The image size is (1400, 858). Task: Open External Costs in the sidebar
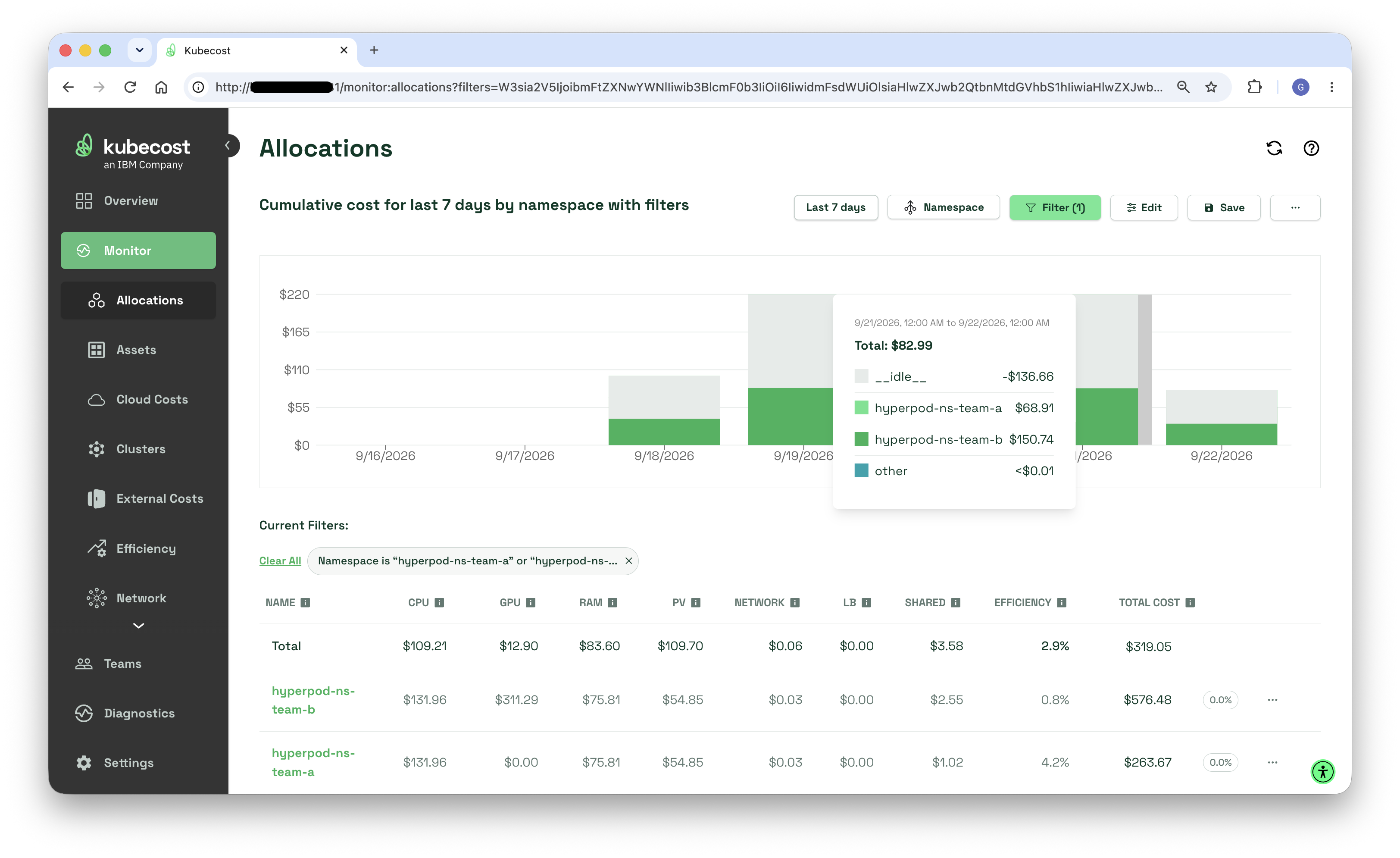click(138, 498)
